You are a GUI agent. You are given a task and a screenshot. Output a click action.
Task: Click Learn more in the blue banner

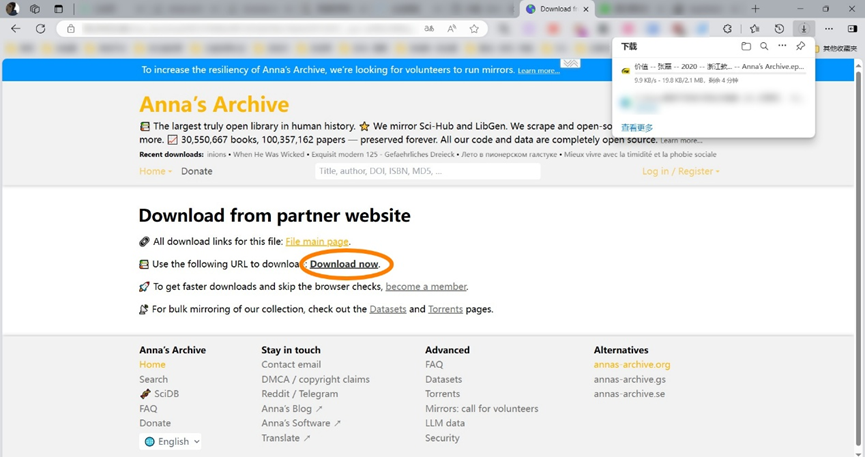point(538,71)
